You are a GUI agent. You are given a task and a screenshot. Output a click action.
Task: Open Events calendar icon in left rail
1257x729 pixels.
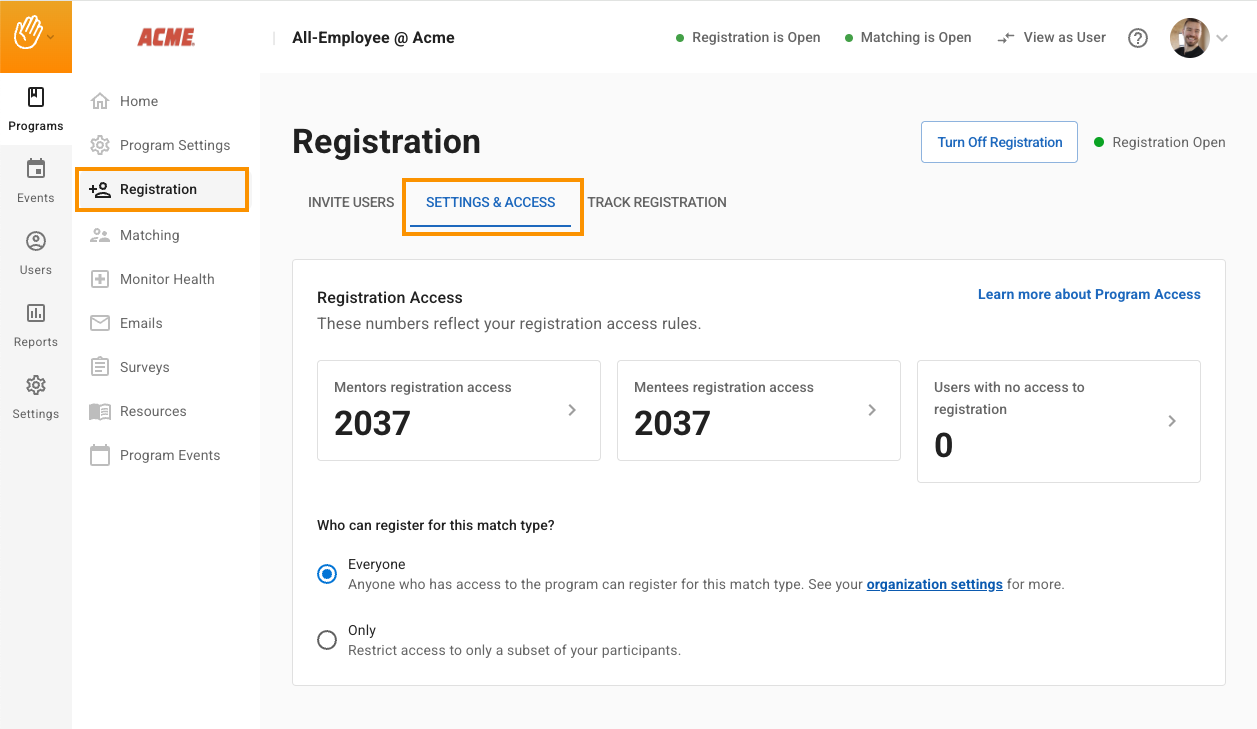pyautogui.click(x=36, y=169)
